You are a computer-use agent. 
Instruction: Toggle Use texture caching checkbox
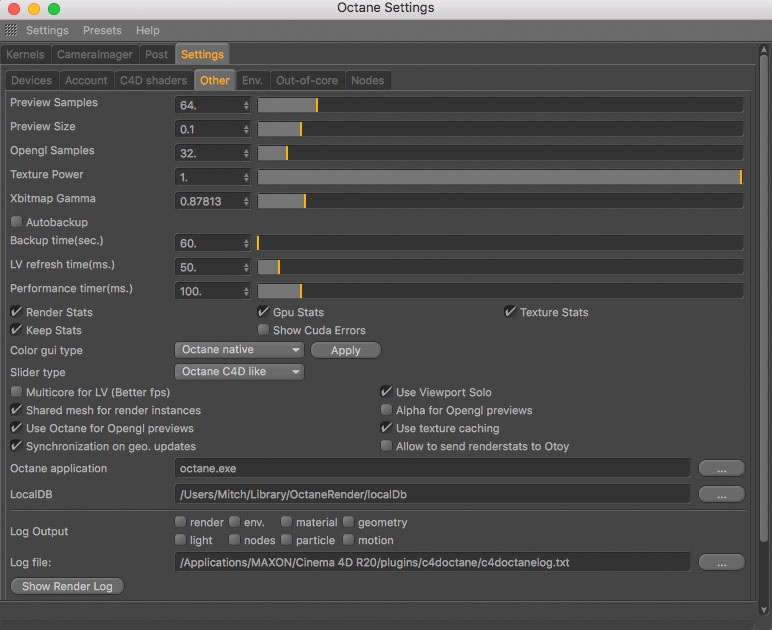[x=386, y=428]
